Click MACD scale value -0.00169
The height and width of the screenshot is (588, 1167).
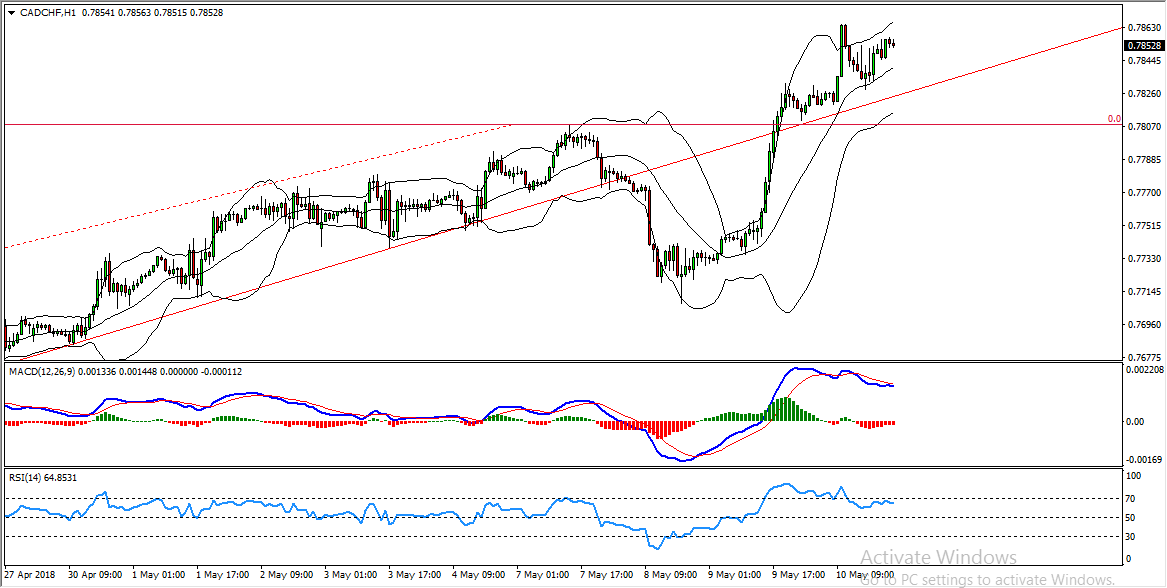pyautogui.click(x=1145, y=459)
